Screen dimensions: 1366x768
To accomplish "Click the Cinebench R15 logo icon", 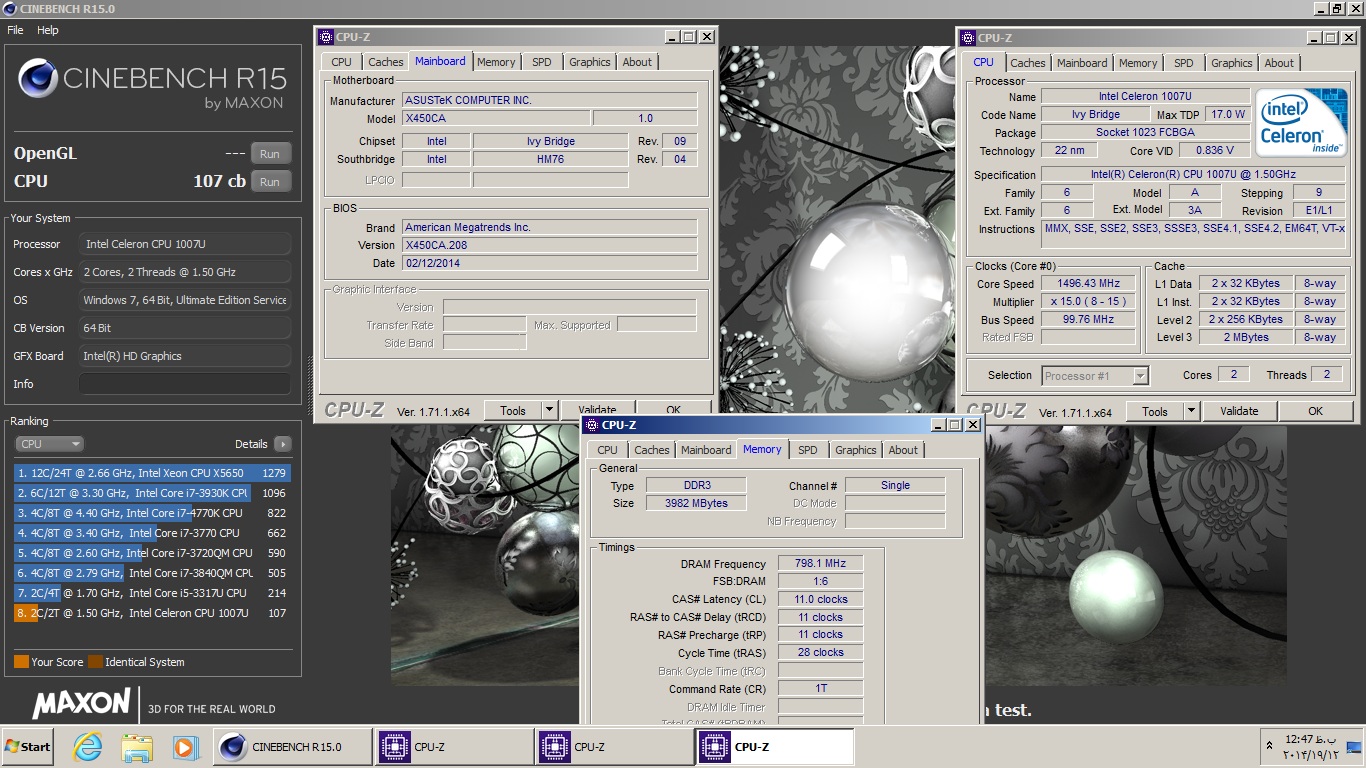I will pos(37,78).
